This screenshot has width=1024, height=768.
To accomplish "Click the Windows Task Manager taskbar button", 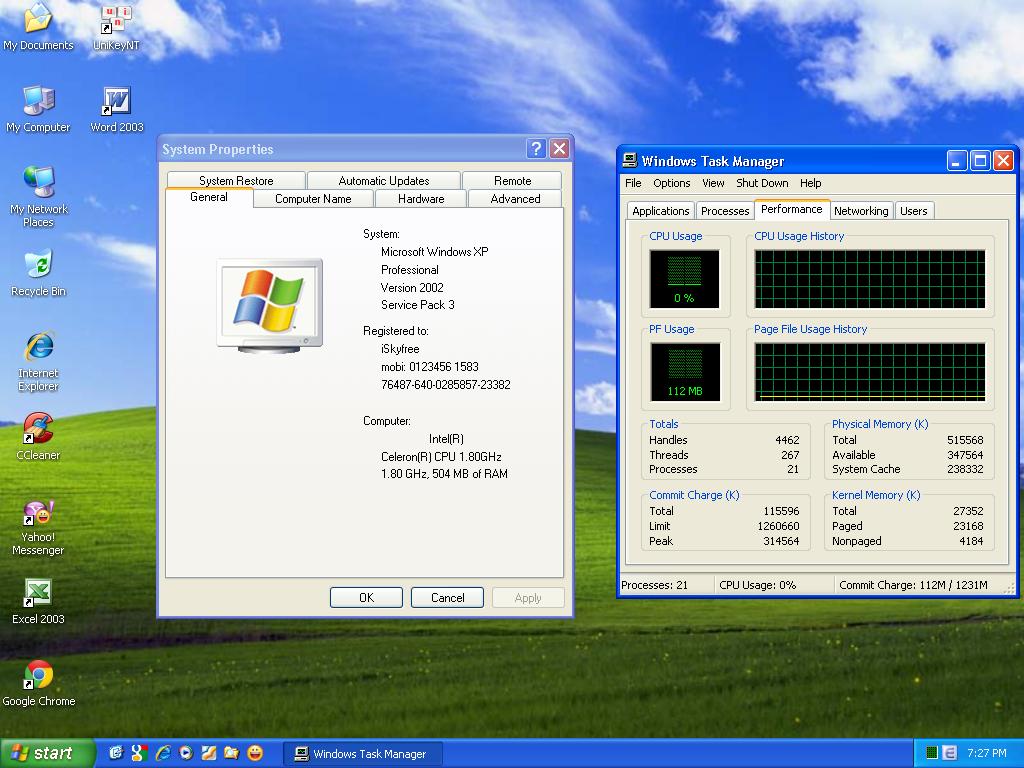I will pyautogui.click(x=363, y=754).
